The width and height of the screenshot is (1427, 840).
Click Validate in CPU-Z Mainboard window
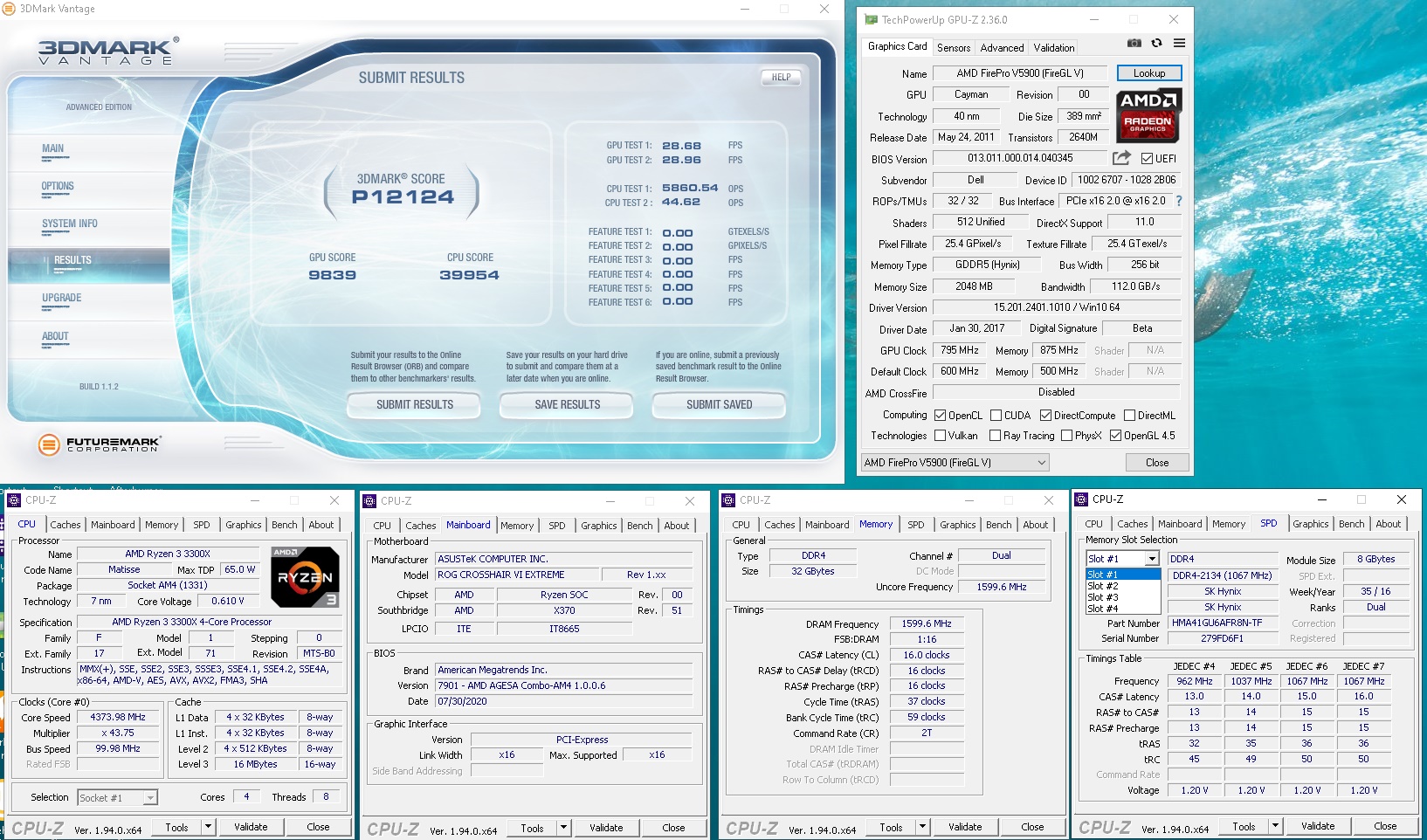[x=606, y=828]
